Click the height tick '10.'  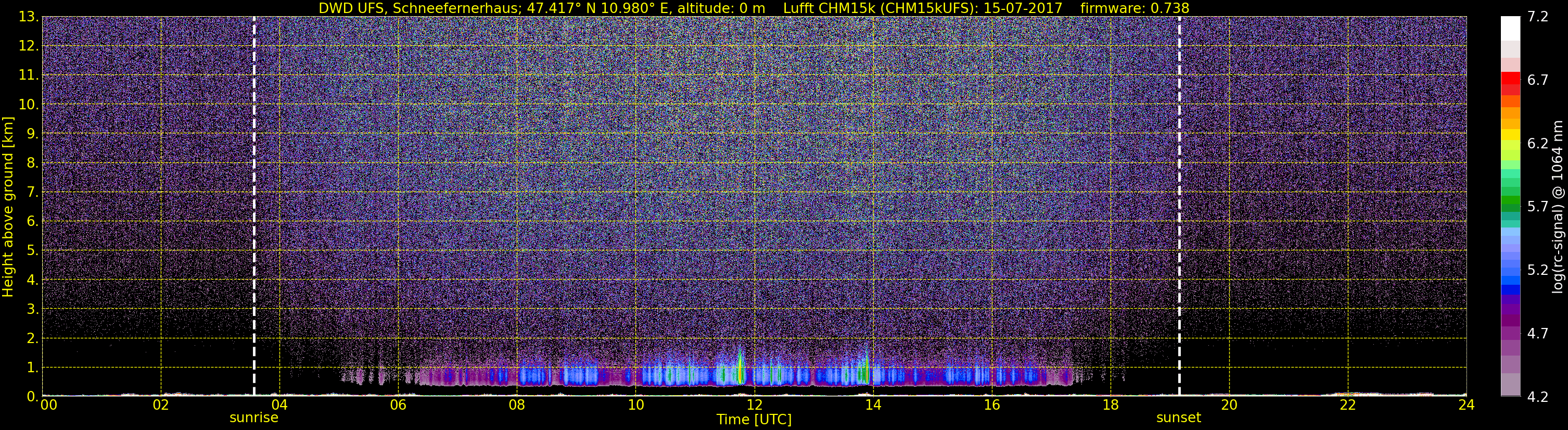pos(29,104)
